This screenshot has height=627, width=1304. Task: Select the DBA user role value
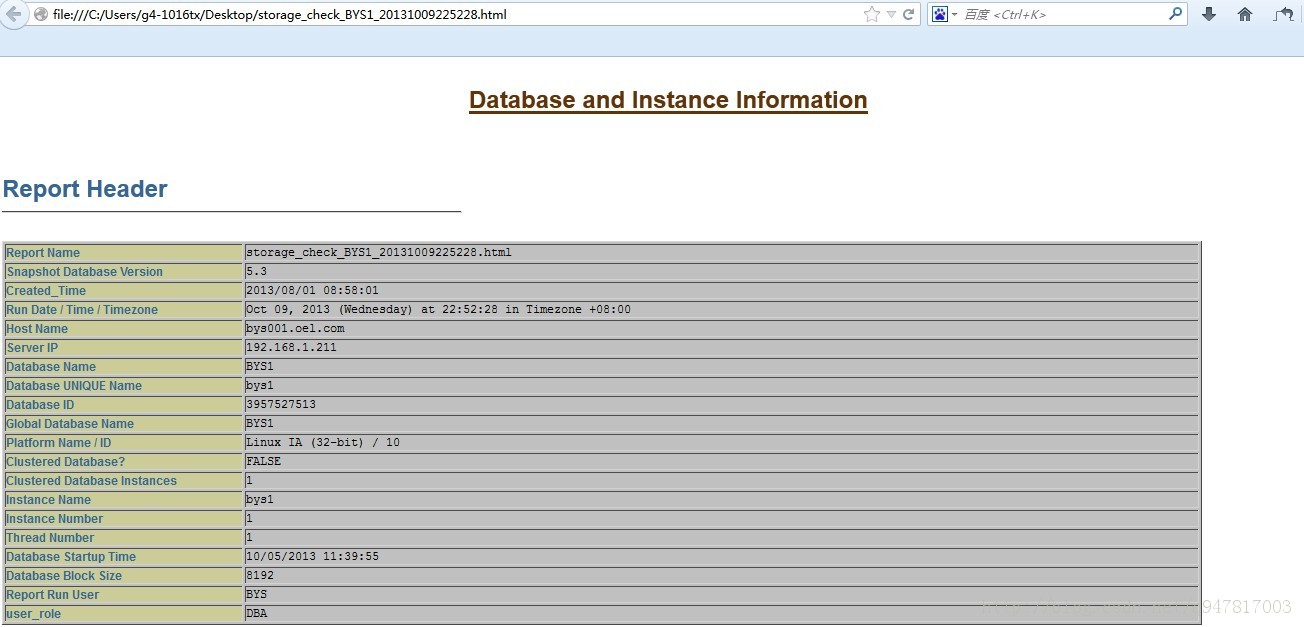[256, 614]
